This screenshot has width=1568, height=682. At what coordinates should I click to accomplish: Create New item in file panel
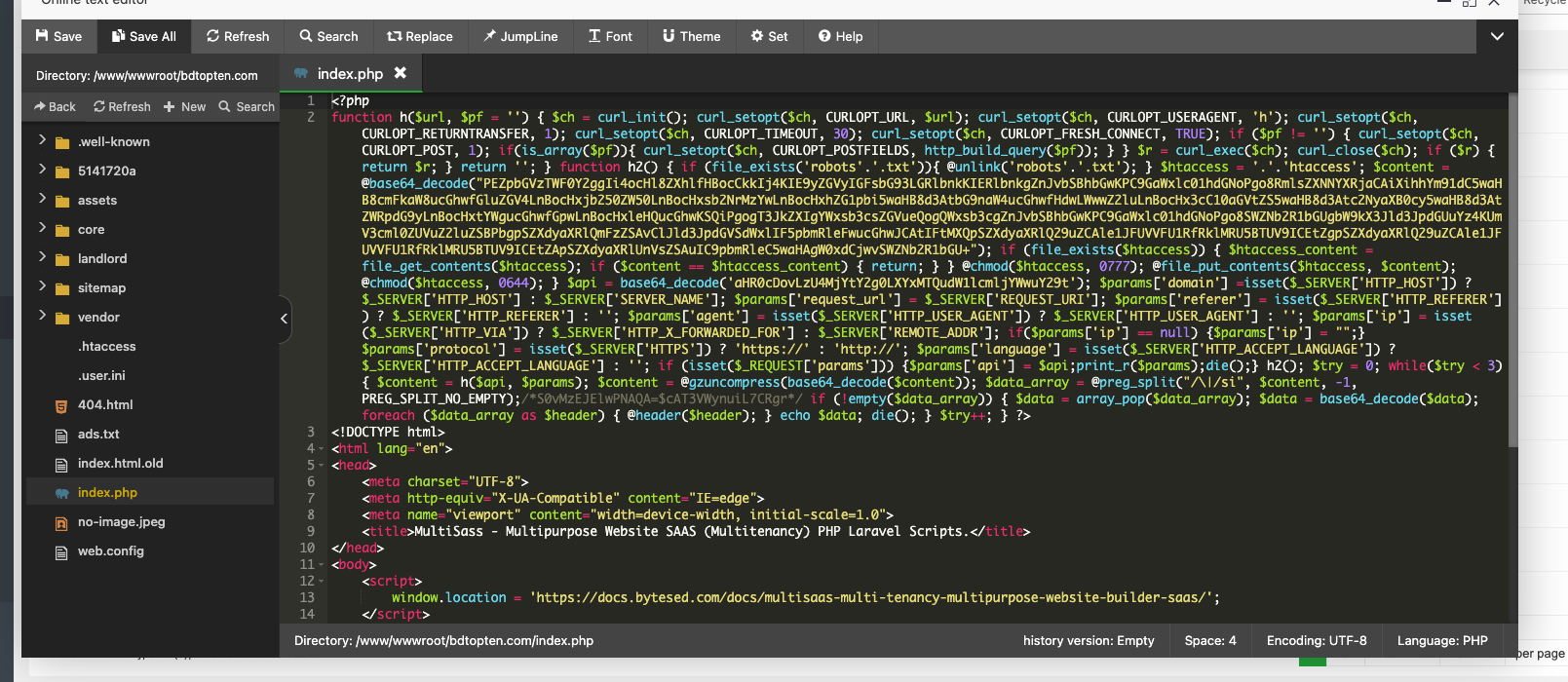(x=184, y=106)
